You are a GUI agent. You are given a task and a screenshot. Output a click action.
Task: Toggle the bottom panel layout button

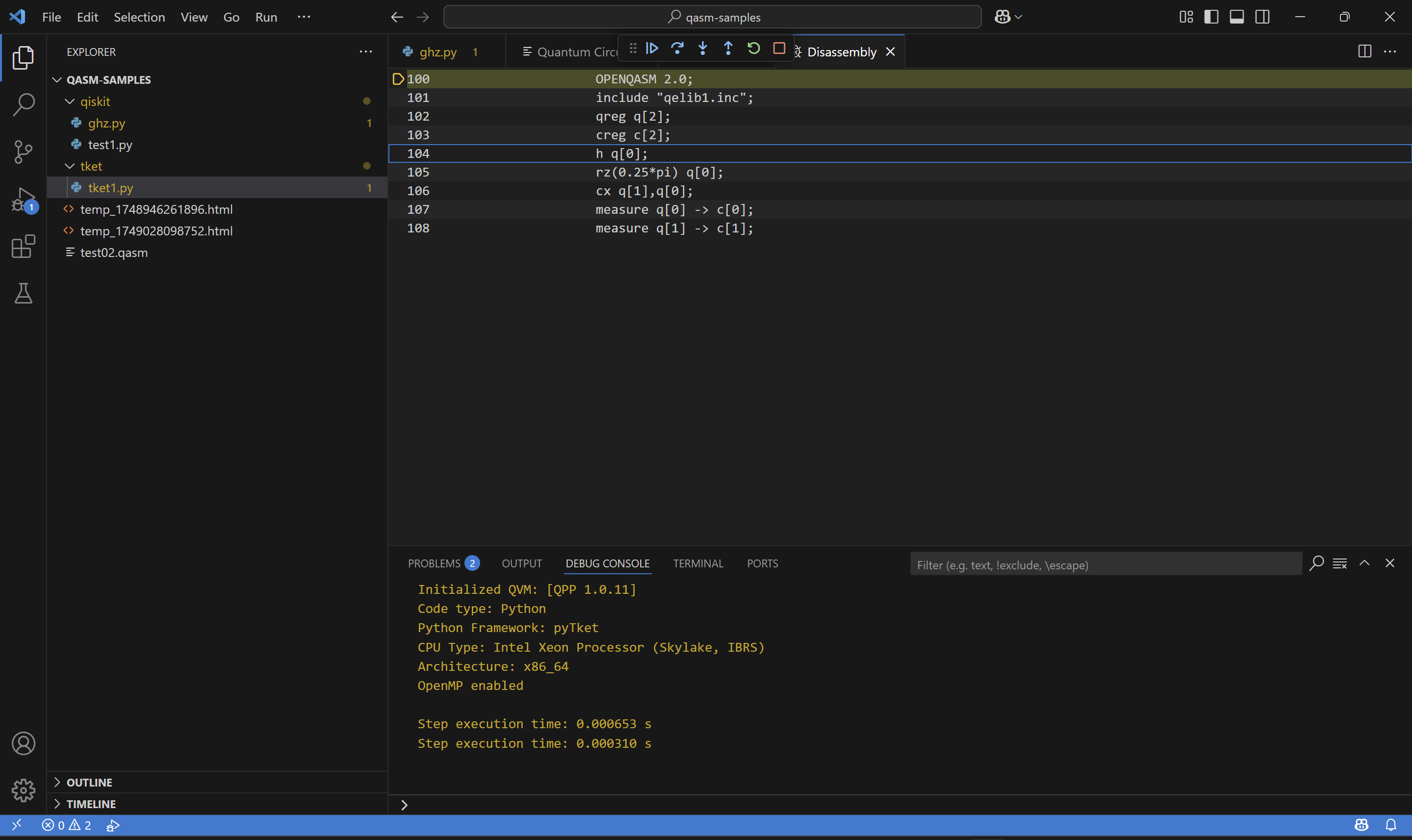1236,17
